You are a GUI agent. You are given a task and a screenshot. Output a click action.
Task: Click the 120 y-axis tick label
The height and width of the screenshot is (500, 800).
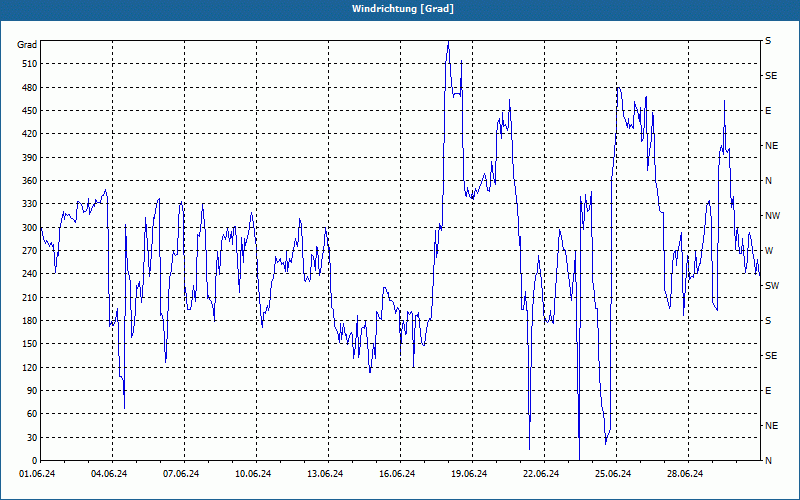point(30,367)
